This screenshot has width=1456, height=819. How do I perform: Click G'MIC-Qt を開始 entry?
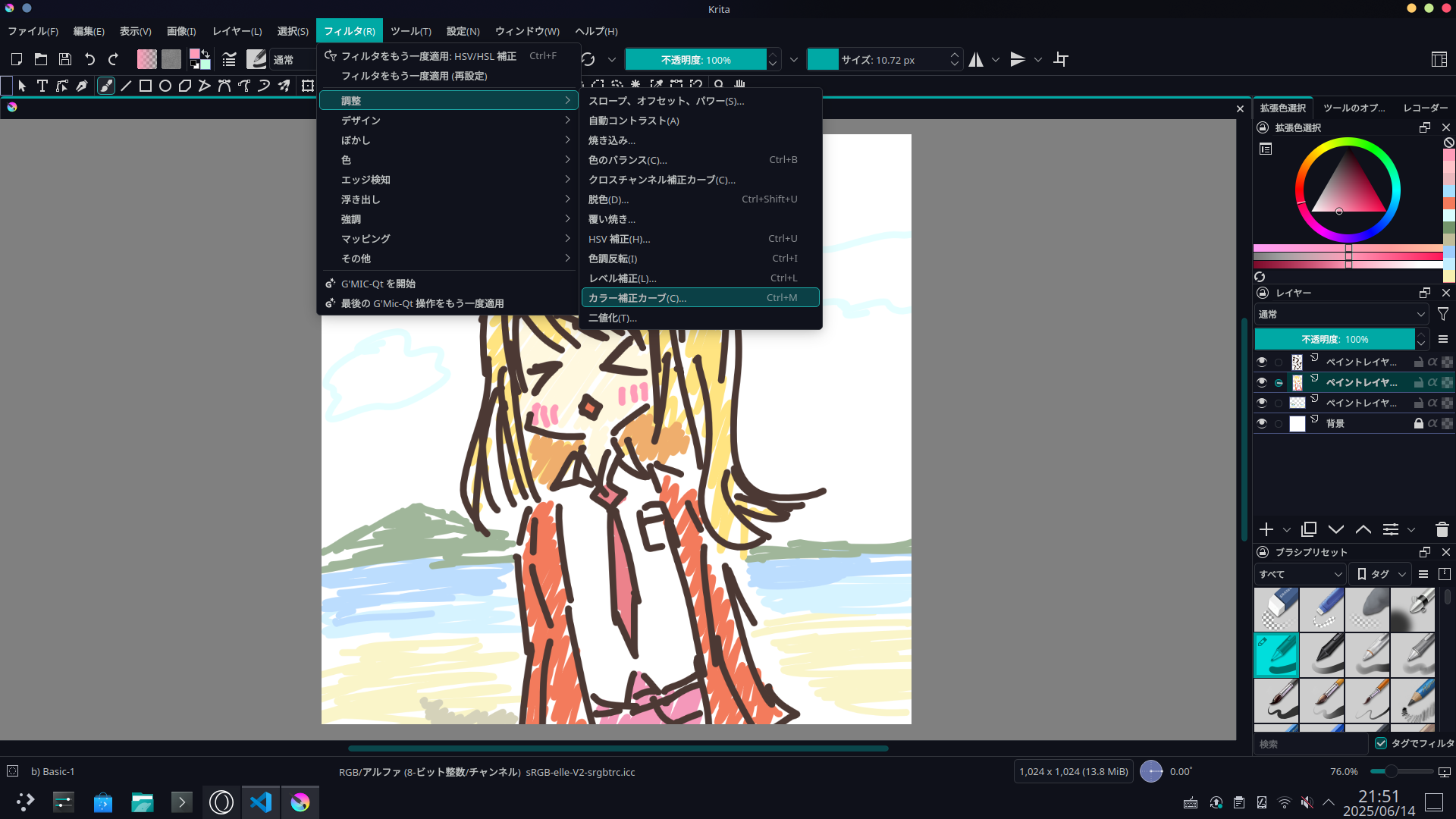(449, 284)
